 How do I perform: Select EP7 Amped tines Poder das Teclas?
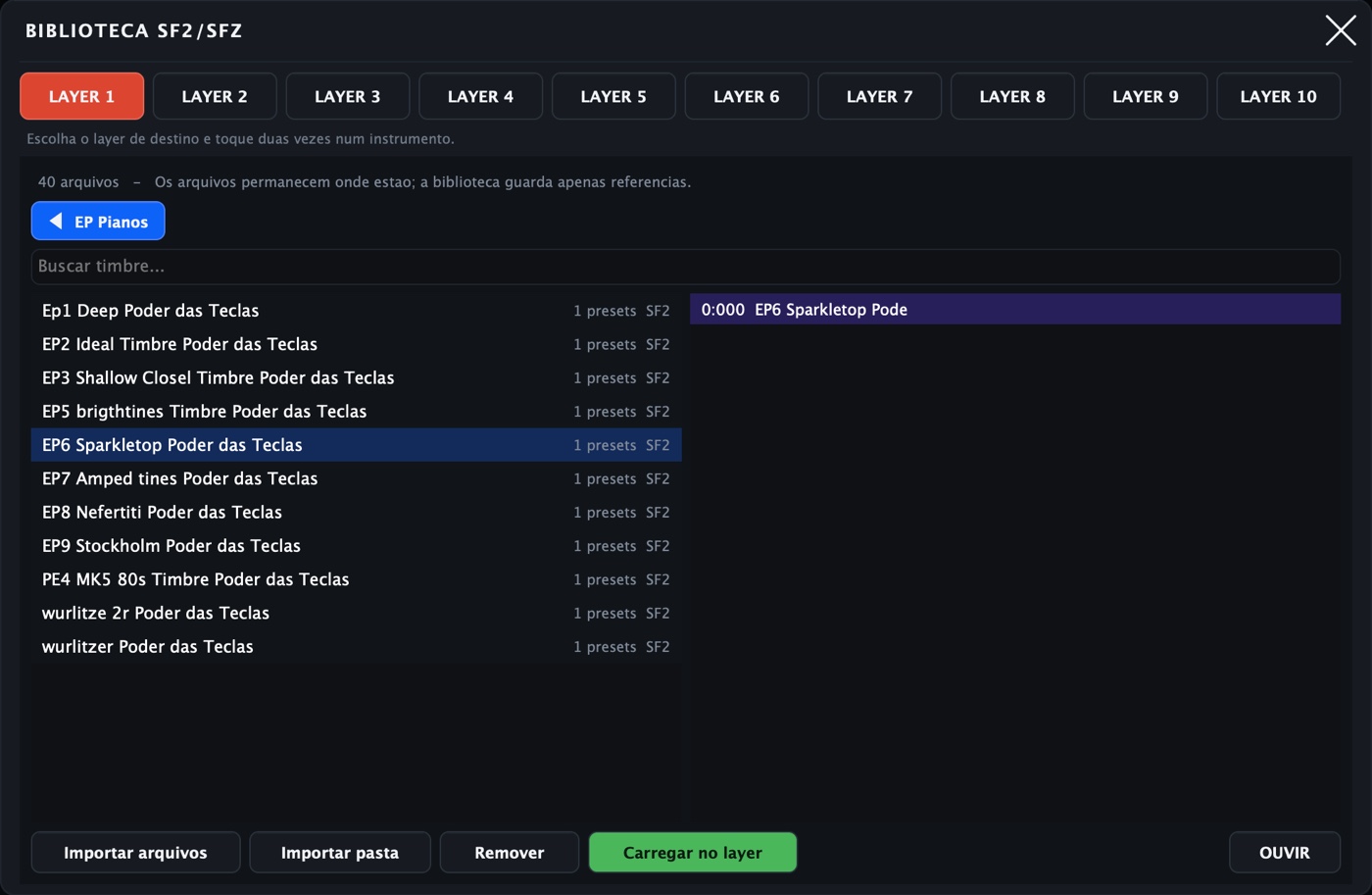(357, 478)
